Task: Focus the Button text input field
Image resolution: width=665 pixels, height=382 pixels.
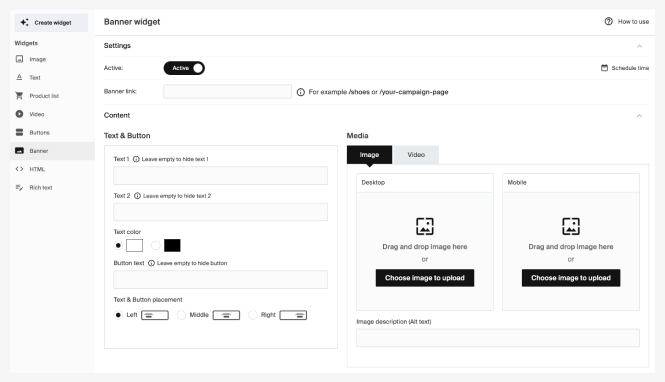Action: (x=221, y=279)
